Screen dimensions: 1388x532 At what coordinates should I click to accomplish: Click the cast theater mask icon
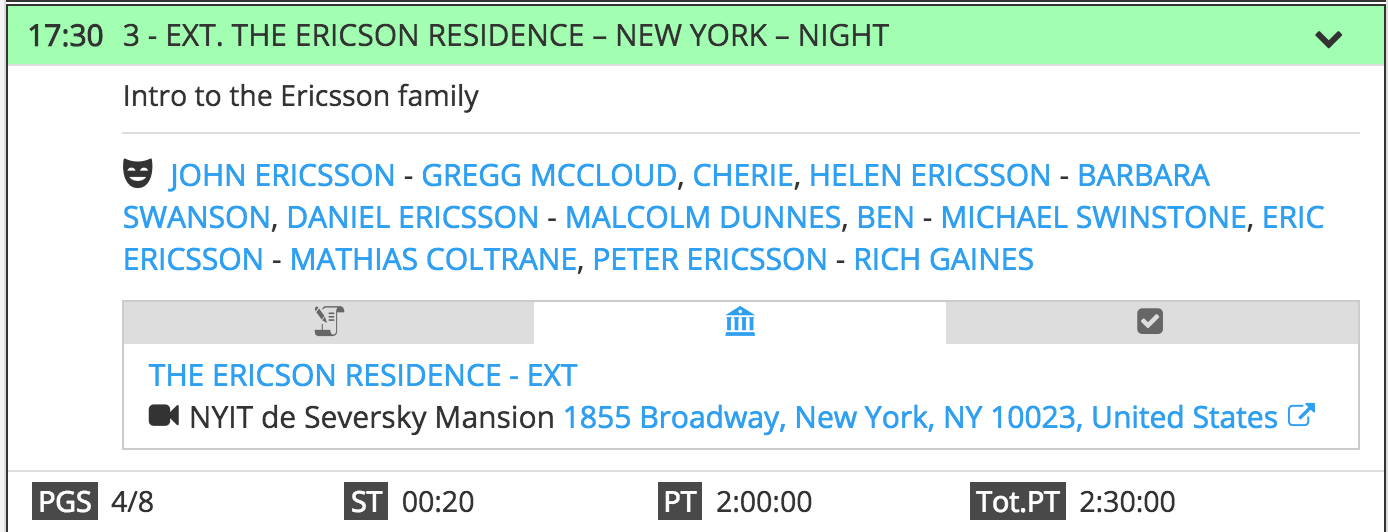[x=138, y=175]
